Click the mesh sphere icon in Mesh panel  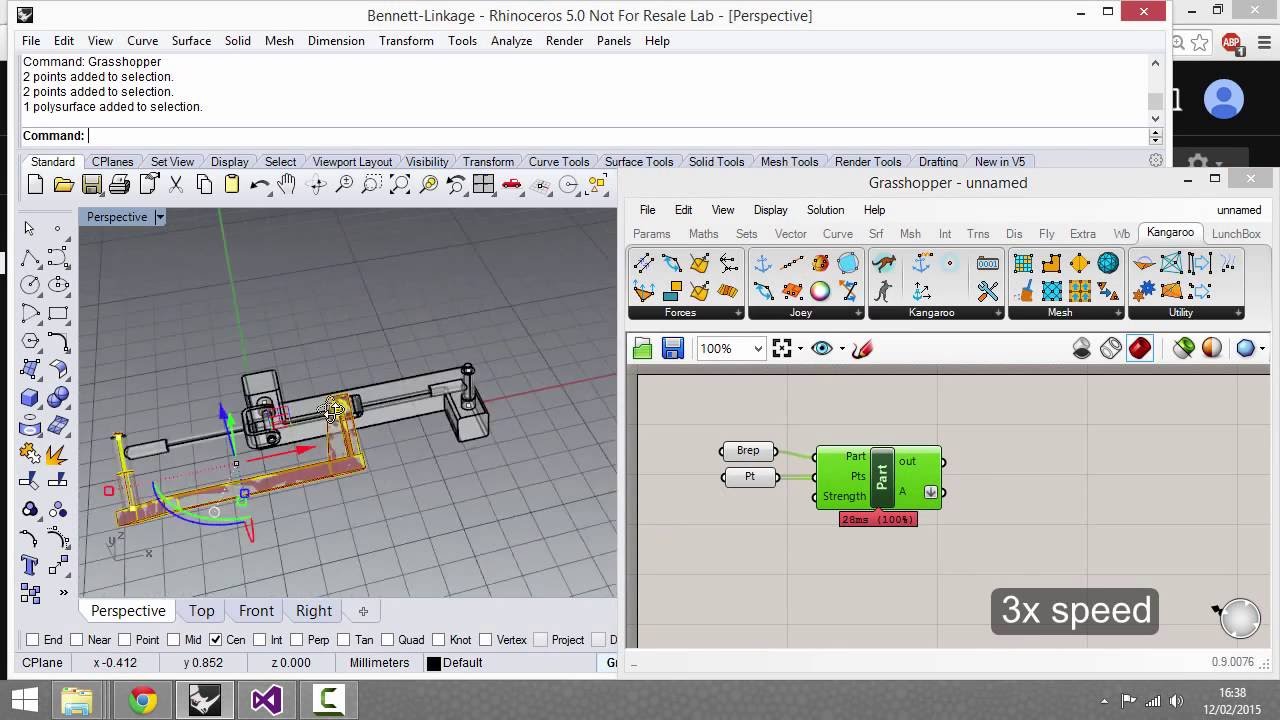pos(1108,264)
